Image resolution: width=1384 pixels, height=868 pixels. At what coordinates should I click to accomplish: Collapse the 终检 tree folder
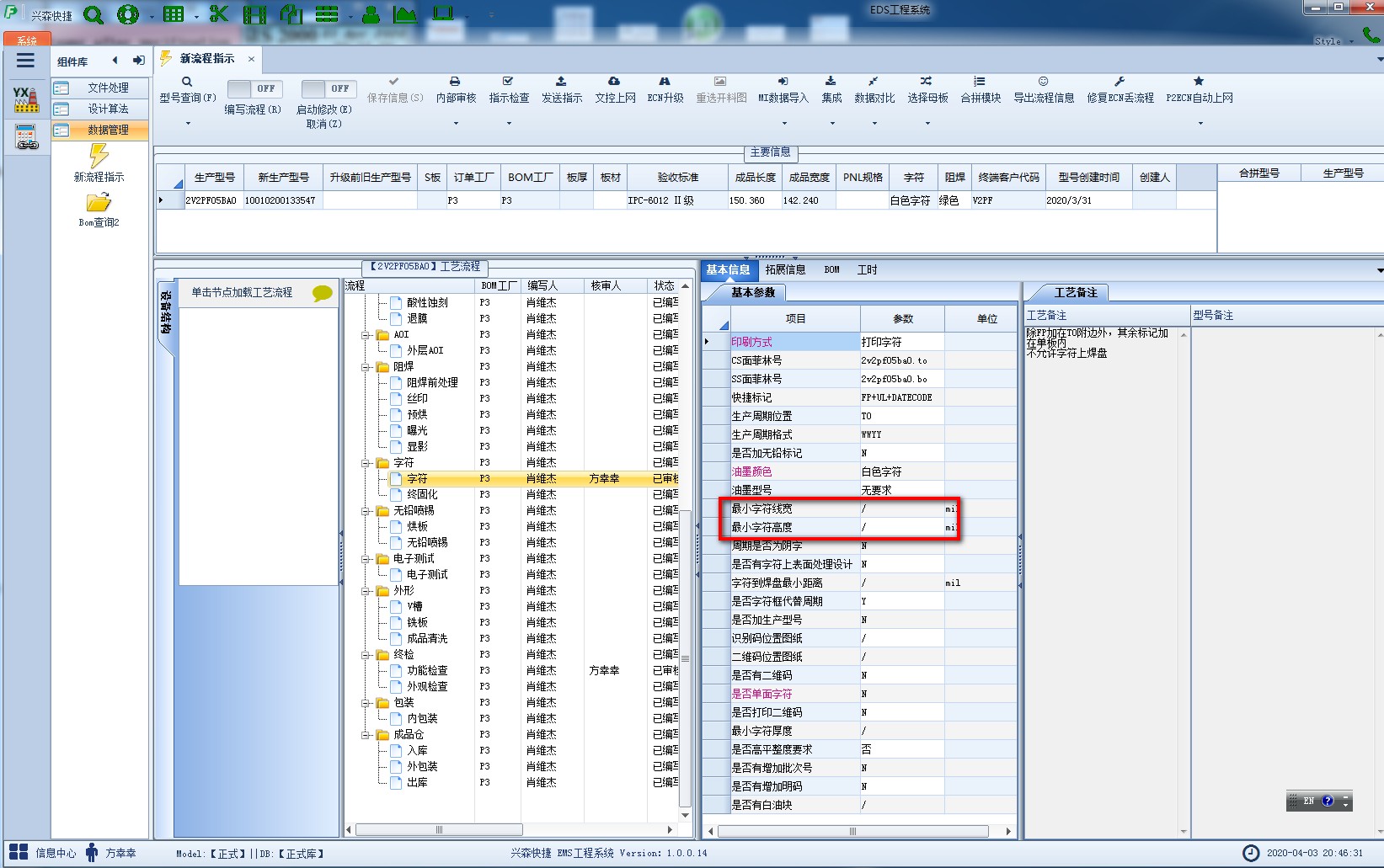(x=366, y=655)
